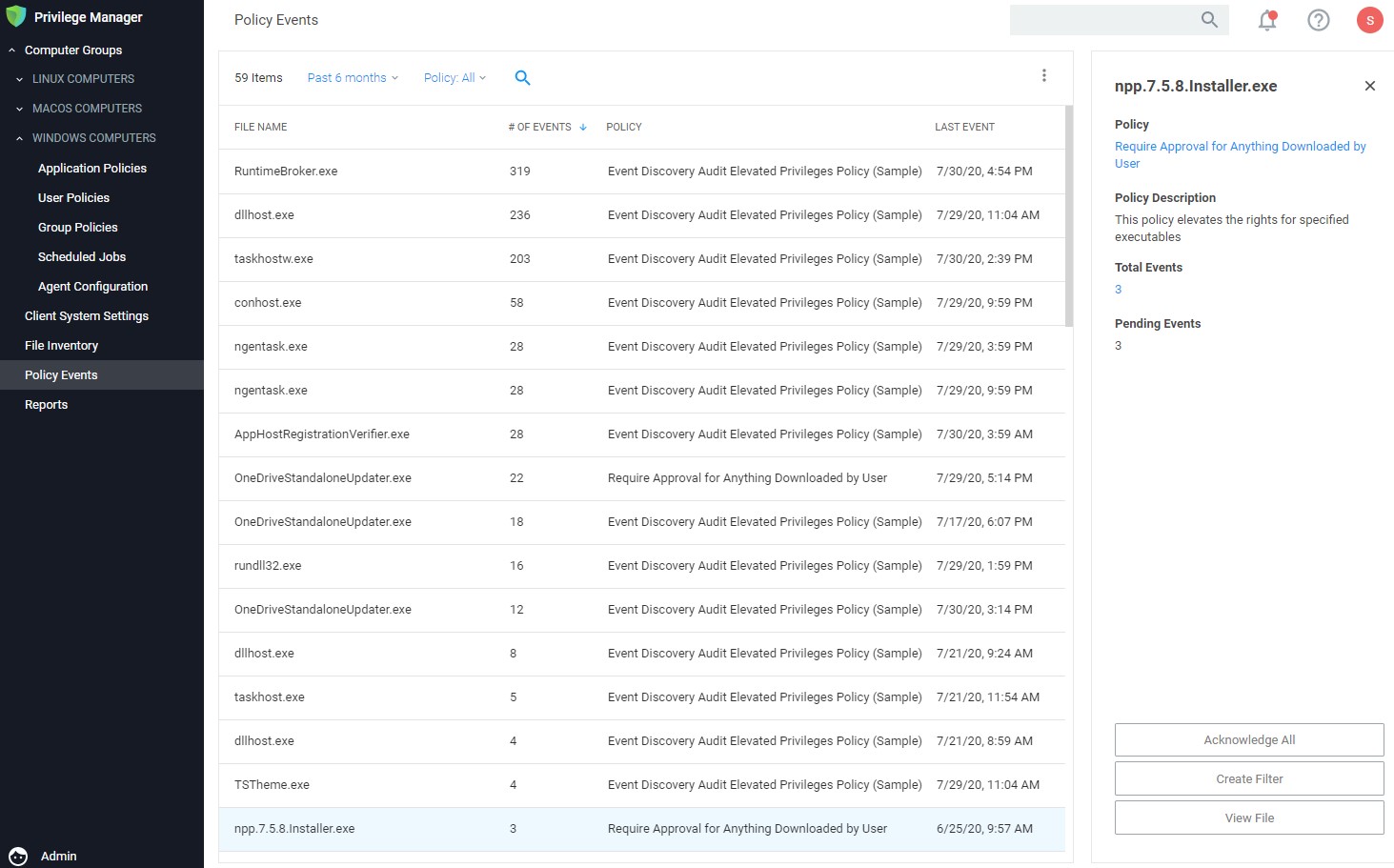
Task: Select OneDriveStandaloneUpdater.exe row with 18 events
Action: tap(642, 522)
